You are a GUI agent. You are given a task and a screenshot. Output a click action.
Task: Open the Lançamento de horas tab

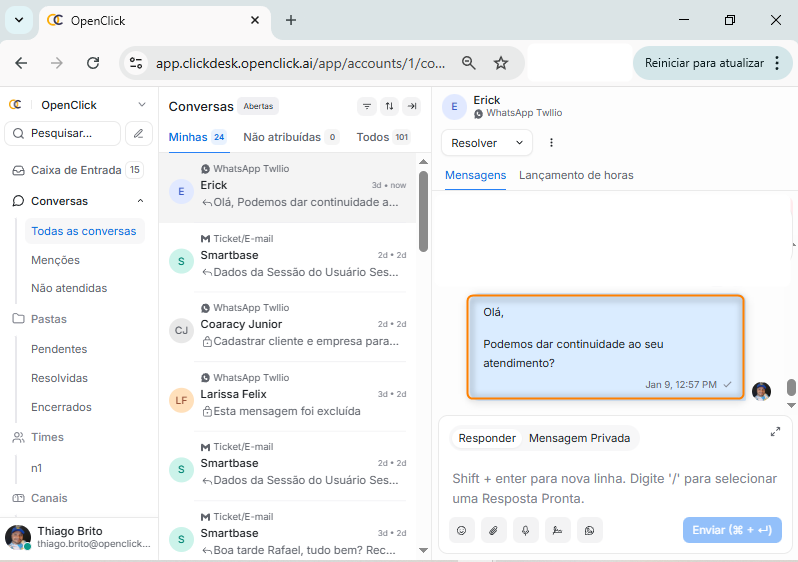tap(576, 175)
